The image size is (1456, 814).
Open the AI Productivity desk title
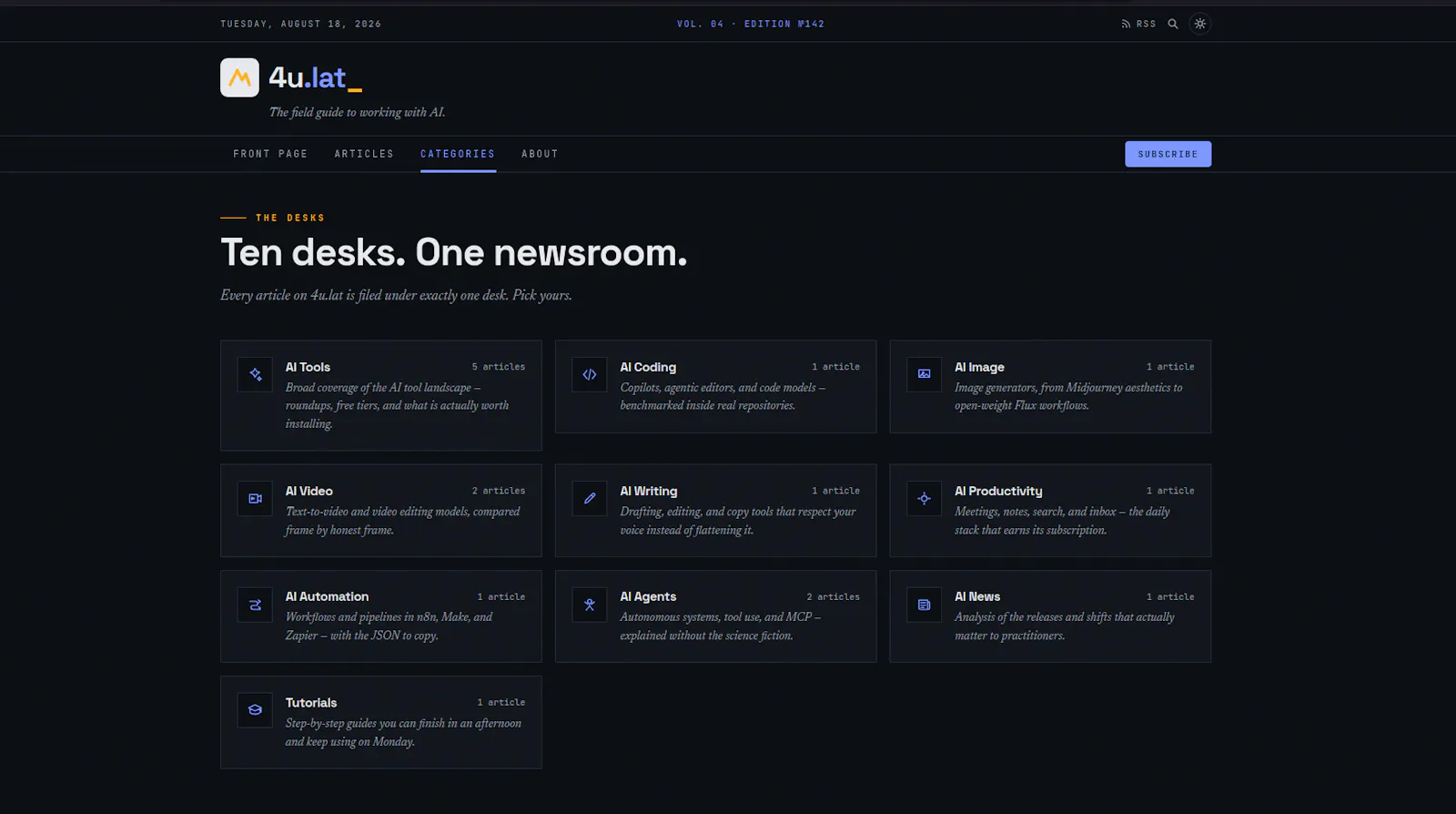[998, 491]
